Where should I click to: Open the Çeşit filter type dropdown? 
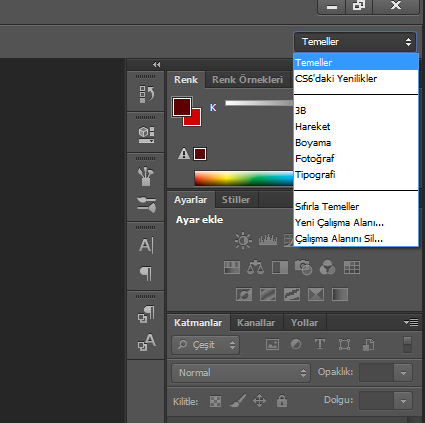click(x=206, y=345)
